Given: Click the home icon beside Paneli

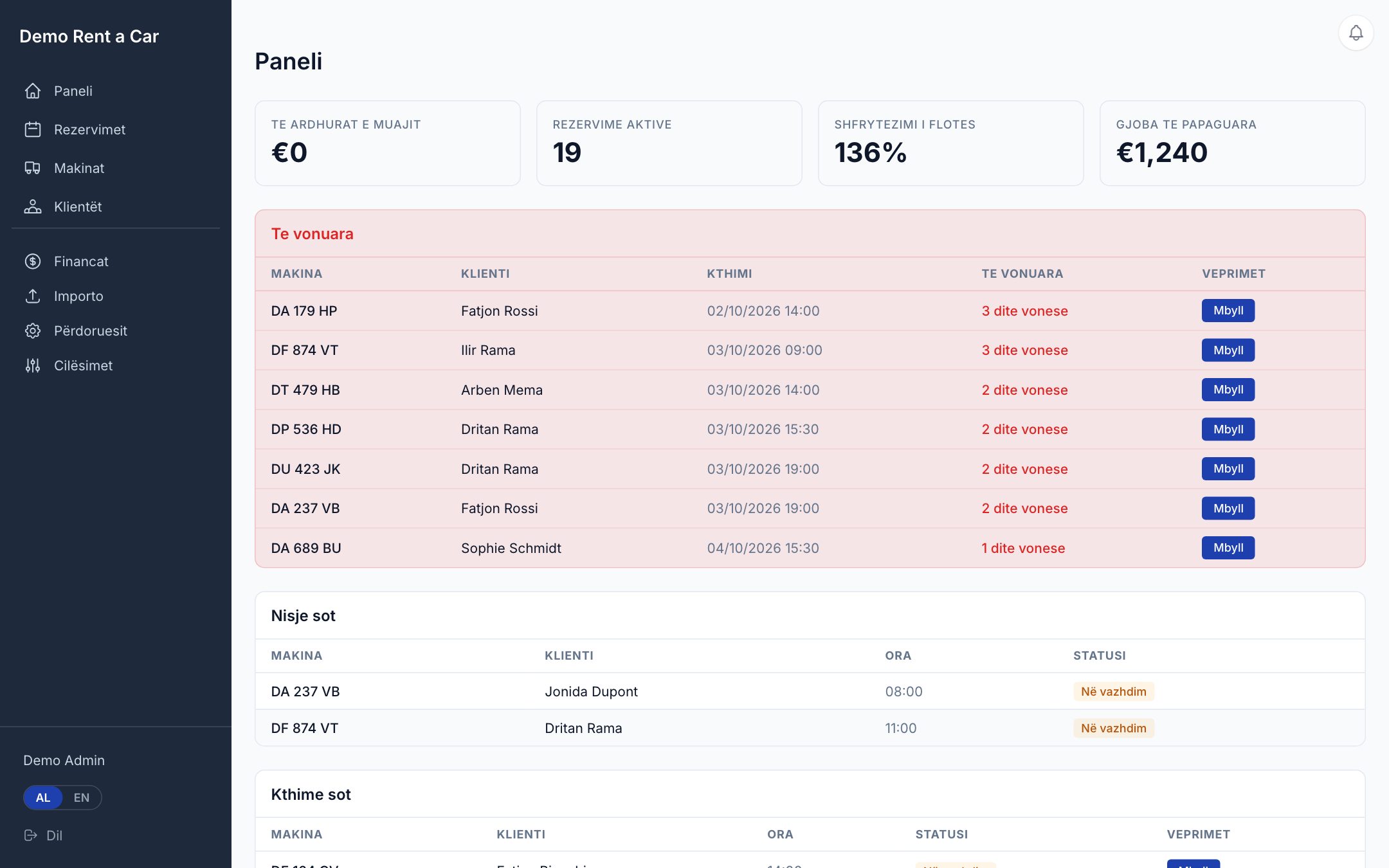Looking at the screenshot, I should tap(33, 91).
